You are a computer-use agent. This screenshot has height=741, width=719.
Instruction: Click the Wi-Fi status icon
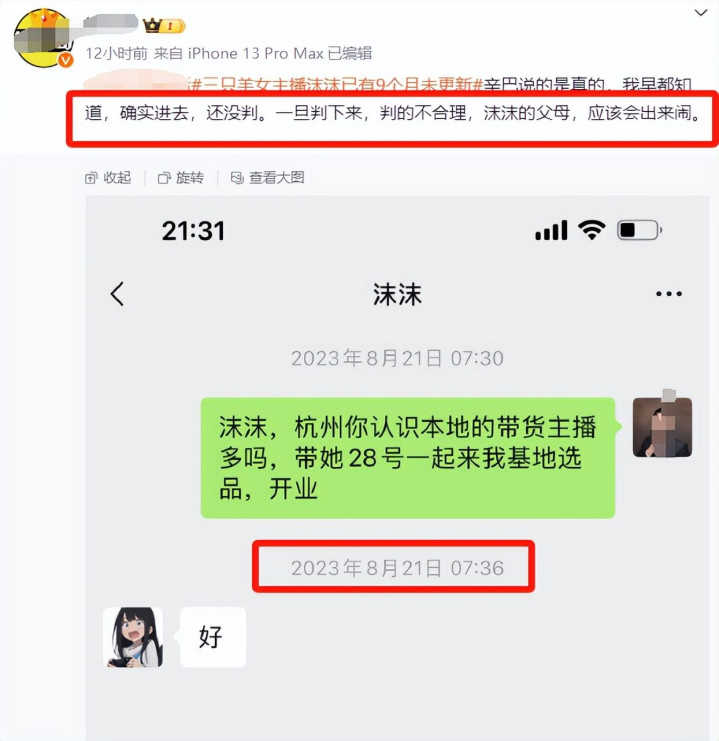(592, 230)
